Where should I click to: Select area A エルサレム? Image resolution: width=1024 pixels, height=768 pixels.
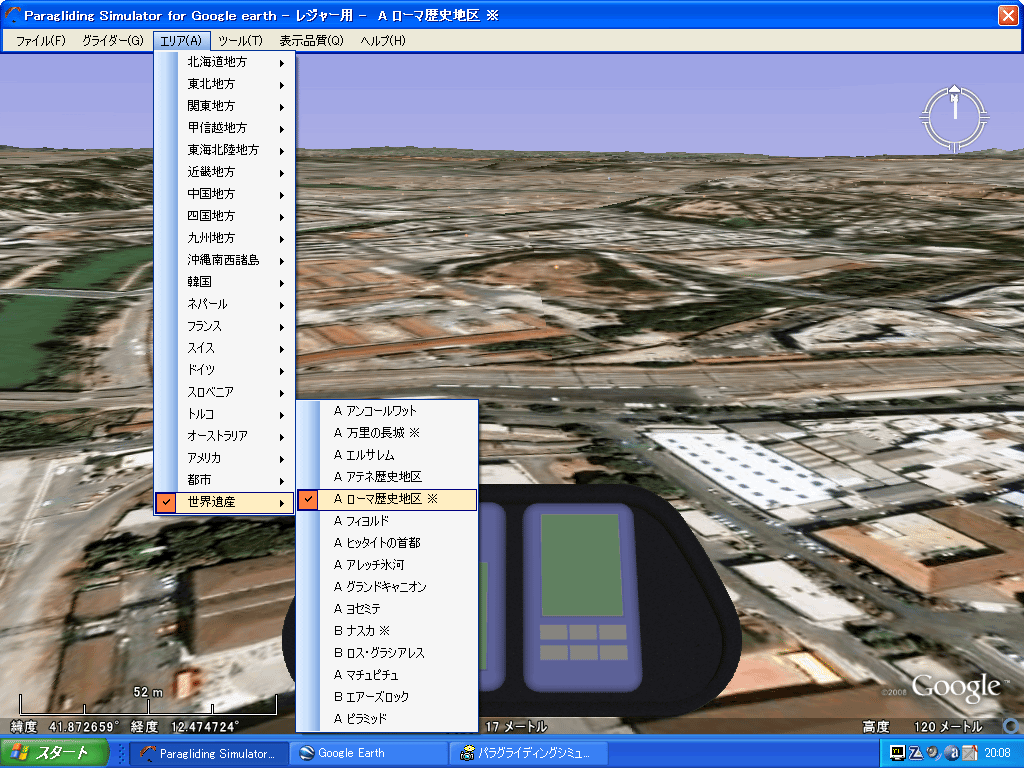[387, 455]
